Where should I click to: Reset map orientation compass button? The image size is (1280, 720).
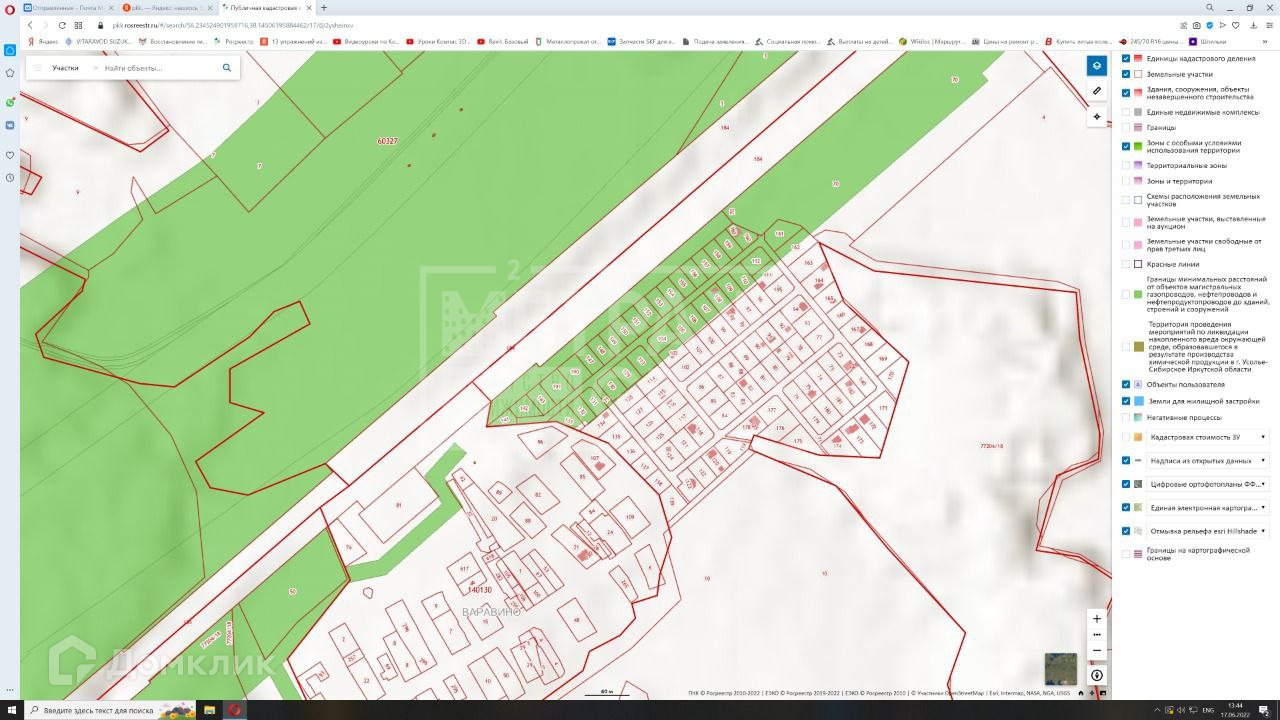click(1096, 675)
